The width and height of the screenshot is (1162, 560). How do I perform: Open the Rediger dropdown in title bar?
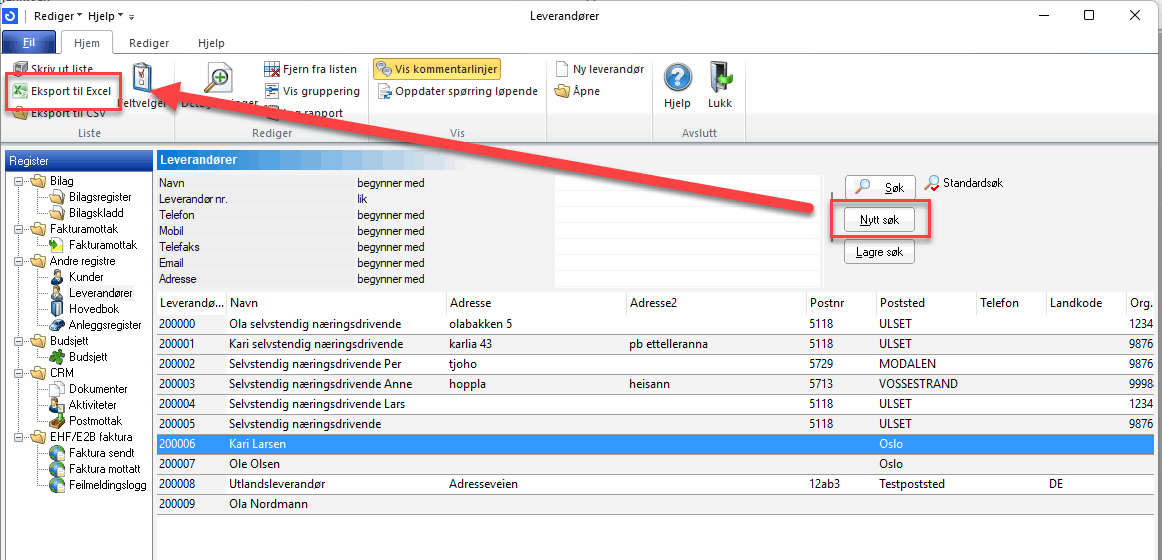coord(58,16)
